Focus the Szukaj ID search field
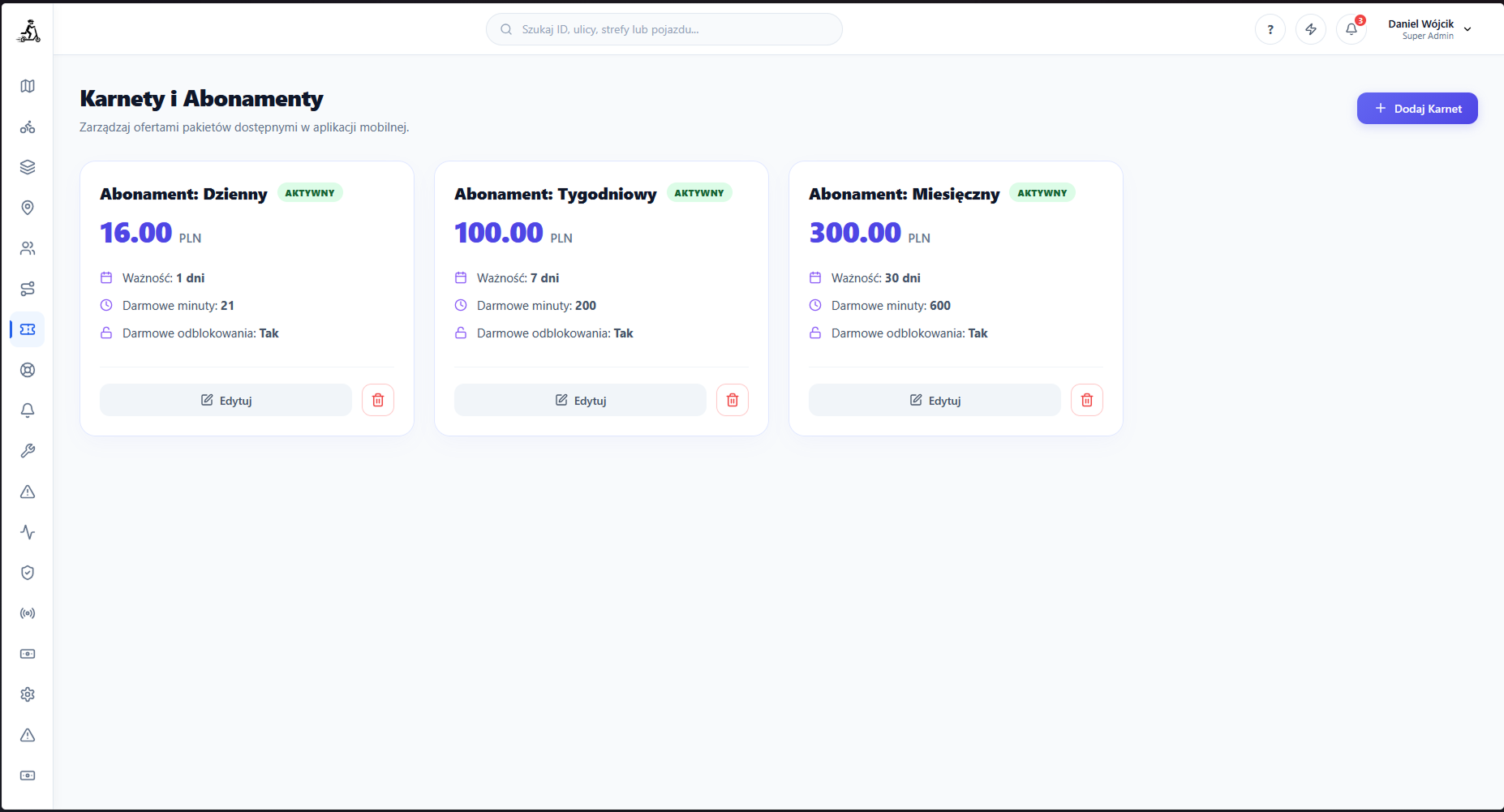The height and width of the screenshot is (812, 1504). (x=664, y=29)
